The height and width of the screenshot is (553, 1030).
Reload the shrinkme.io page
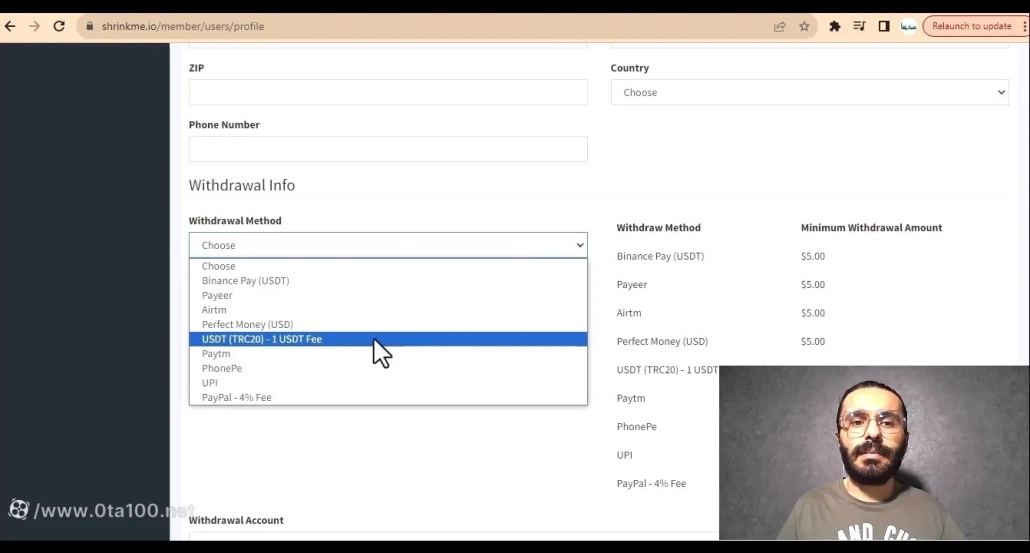click(59, 26)
